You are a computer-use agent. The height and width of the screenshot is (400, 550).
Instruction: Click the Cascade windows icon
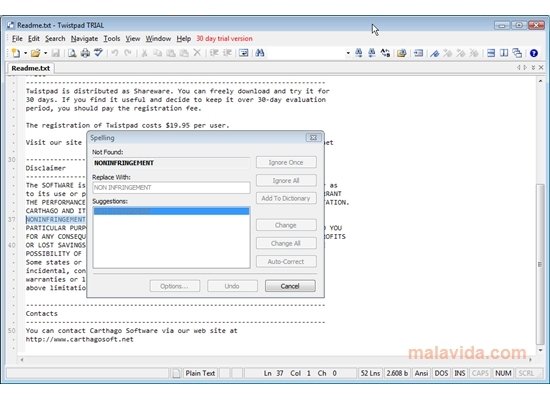(517, 53)
